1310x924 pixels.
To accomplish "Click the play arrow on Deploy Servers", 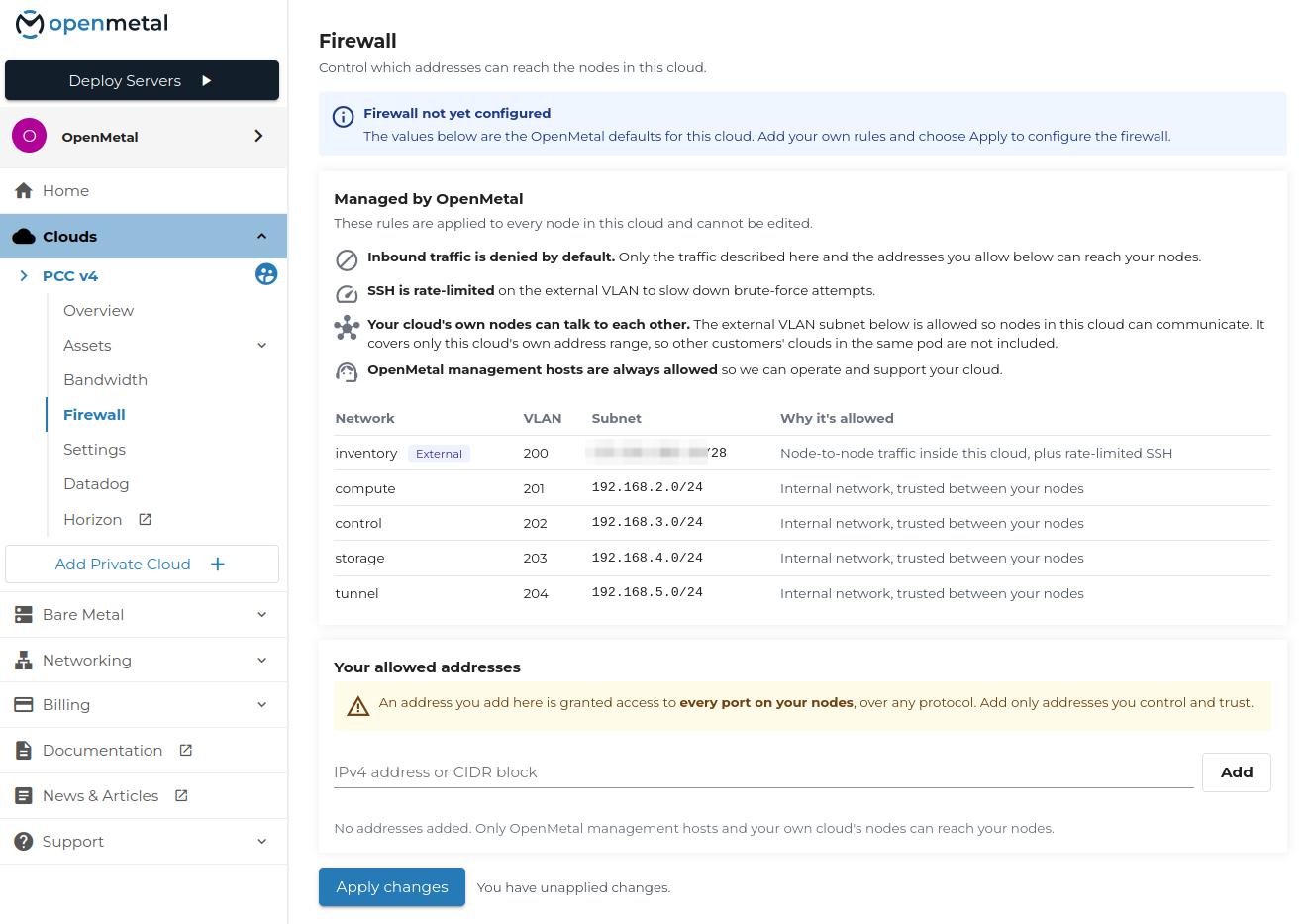I will (206, 80).
